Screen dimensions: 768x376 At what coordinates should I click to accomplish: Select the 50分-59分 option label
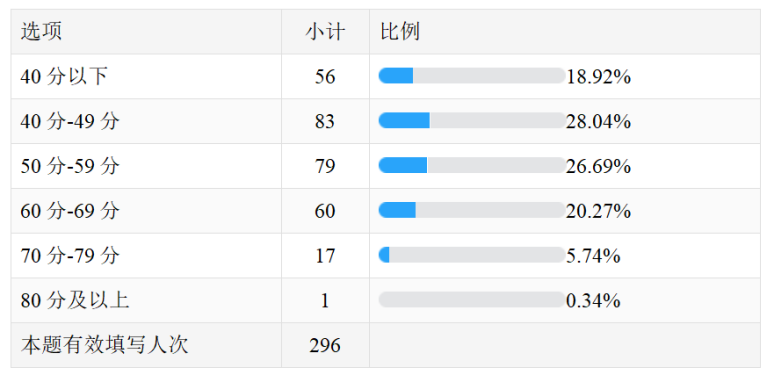click(70, 166)
